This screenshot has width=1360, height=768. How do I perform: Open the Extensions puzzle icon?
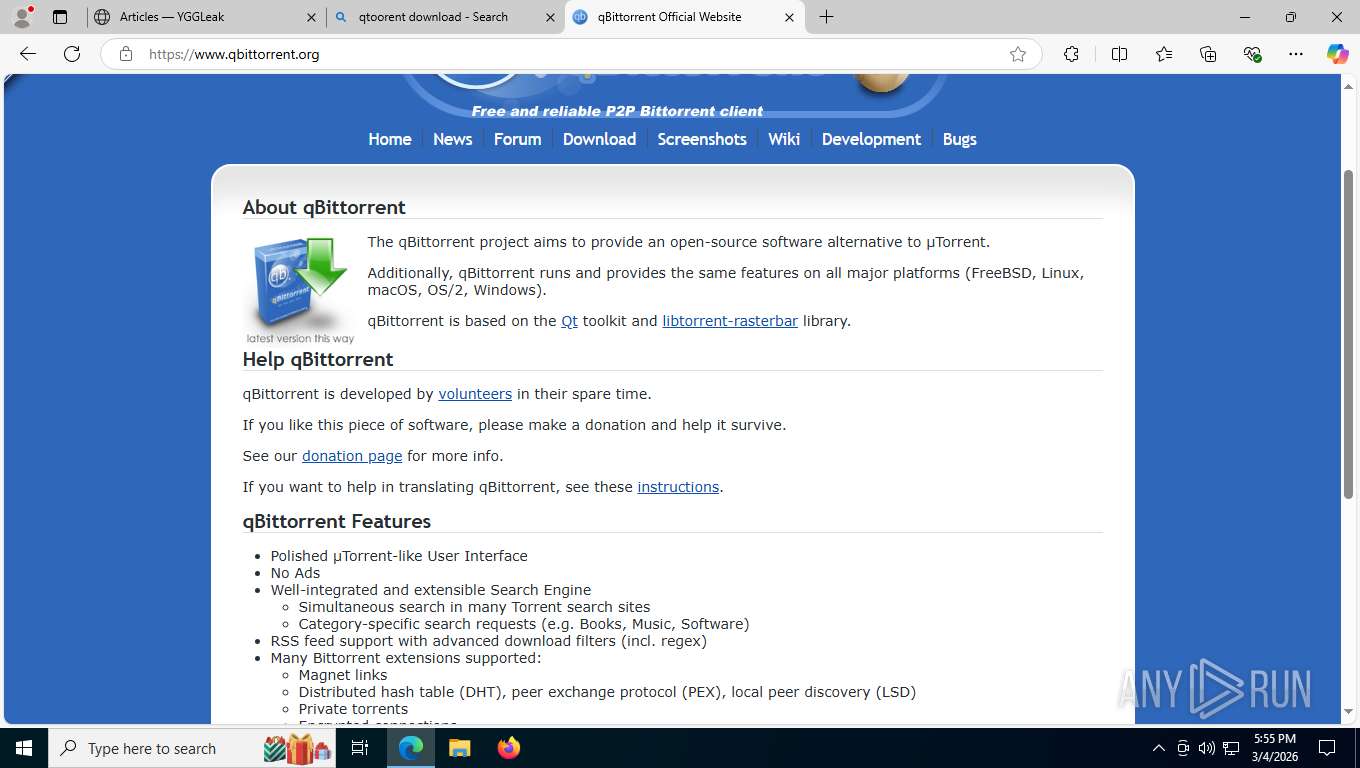(x=1071, y=54)
